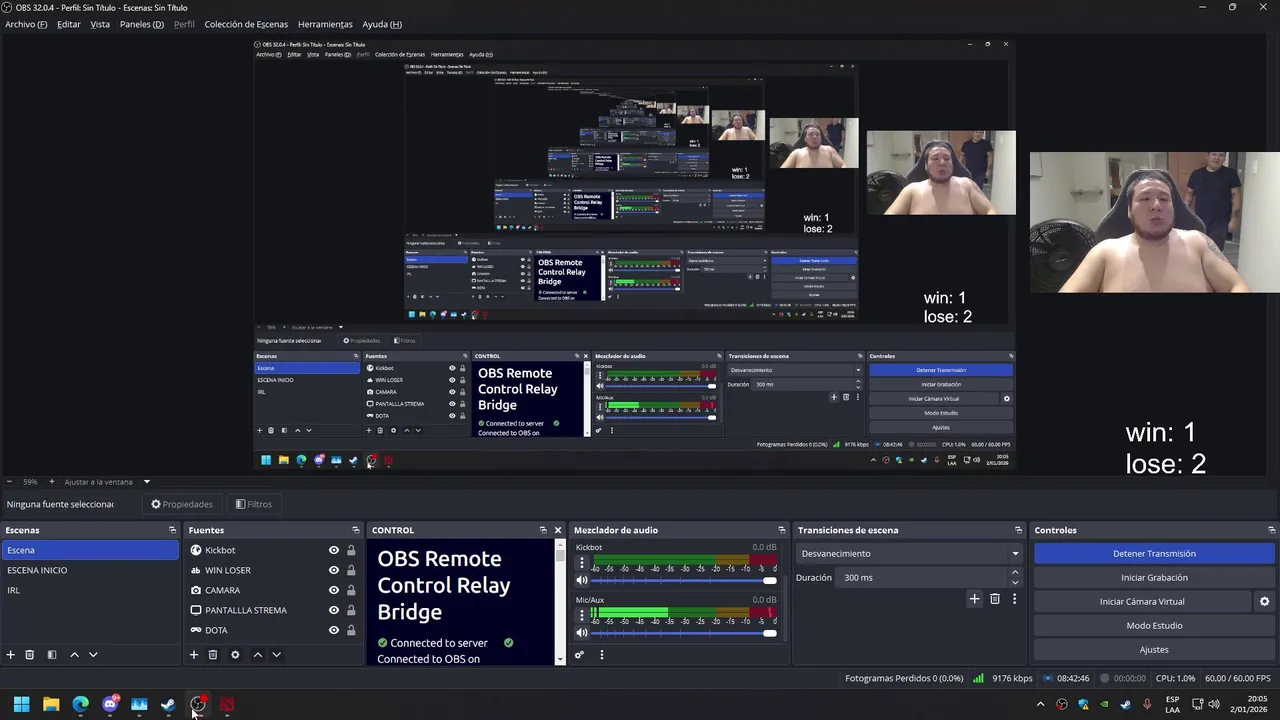
Task: Open Discord from the taskbar
Action: pos(110,705)
